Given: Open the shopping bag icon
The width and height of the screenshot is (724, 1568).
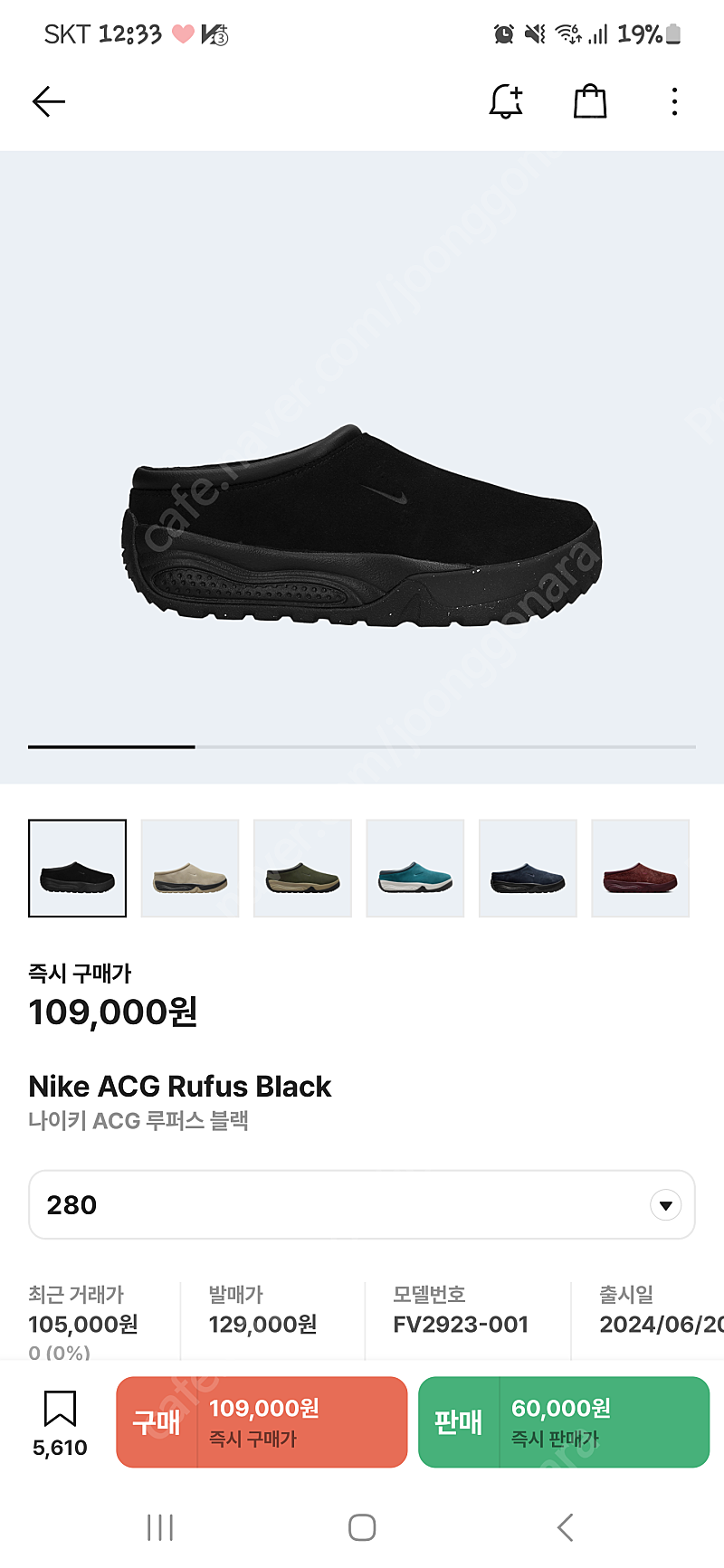Looking at the screenshot, I should click(x=590, y=101).
